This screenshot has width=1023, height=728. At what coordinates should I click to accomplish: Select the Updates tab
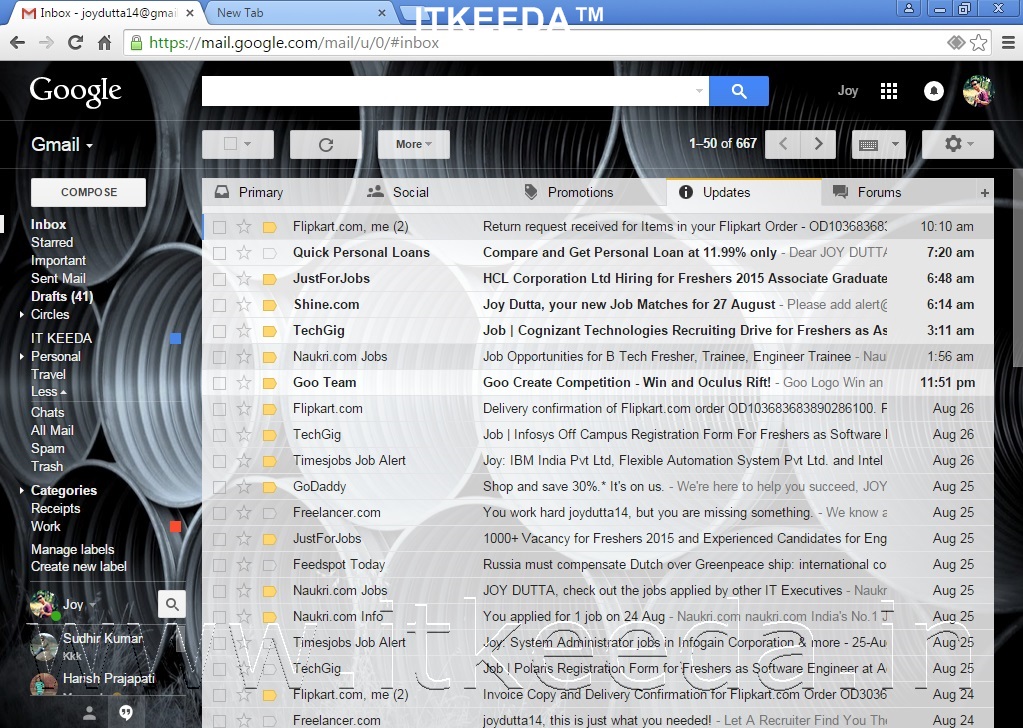point(744,192)
